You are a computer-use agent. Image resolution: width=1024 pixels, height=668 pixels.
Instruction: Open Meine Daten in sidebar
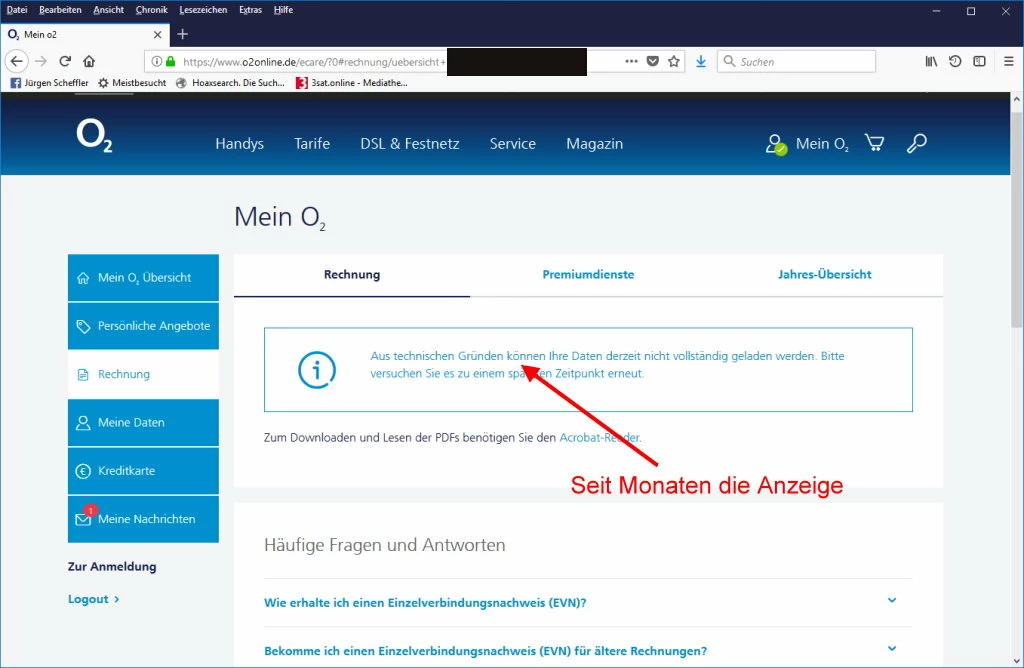[x=143, y=422]
